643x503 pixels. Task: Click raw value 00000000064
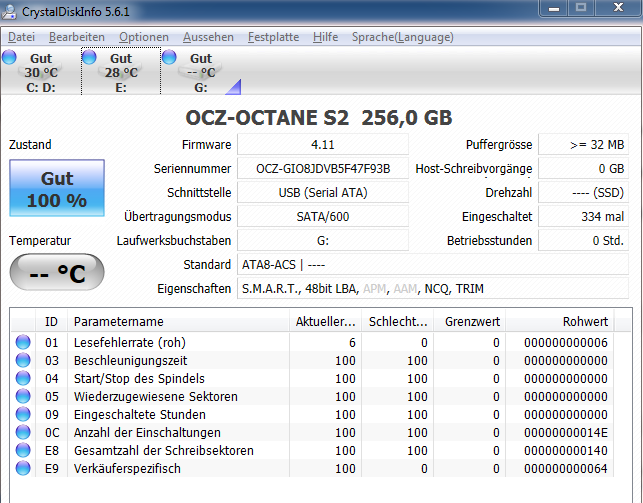coord(566,469)
